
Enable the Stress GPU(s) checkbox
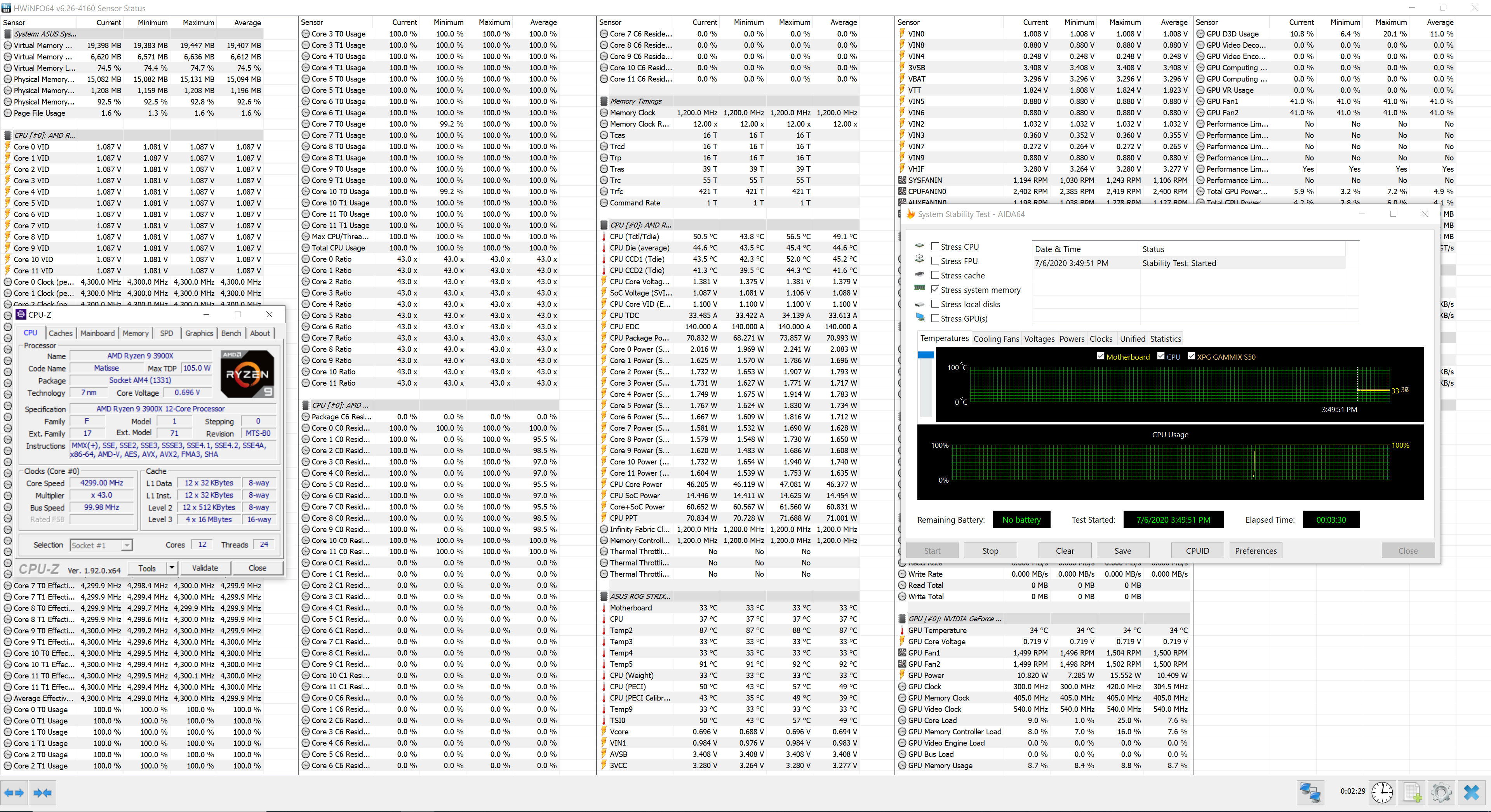pyautogui.click(x=935, y=318)
